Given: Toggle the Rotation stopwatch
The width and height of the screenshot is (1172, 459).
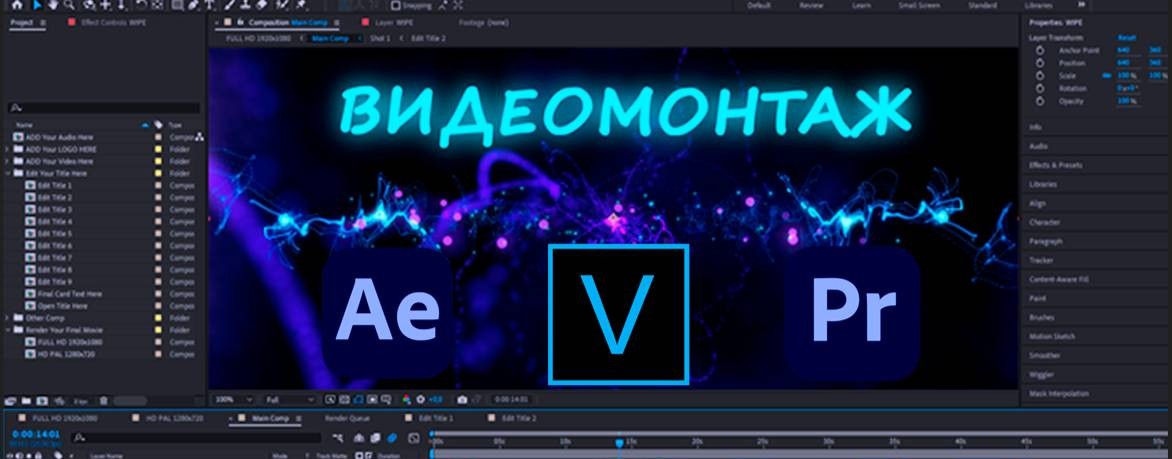Looking at the screenshot, I should point(1040,88).
